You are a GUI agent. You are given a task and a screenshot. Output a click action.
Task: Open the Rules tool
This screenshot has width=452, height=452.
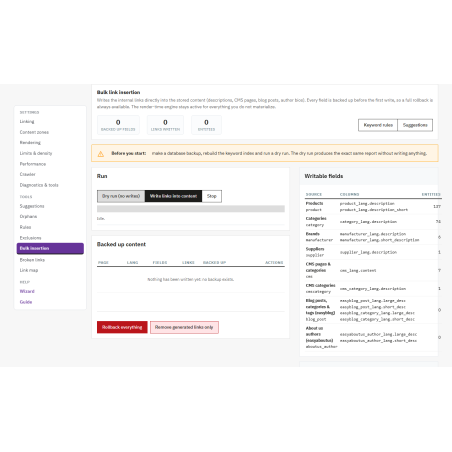(25, 227)
